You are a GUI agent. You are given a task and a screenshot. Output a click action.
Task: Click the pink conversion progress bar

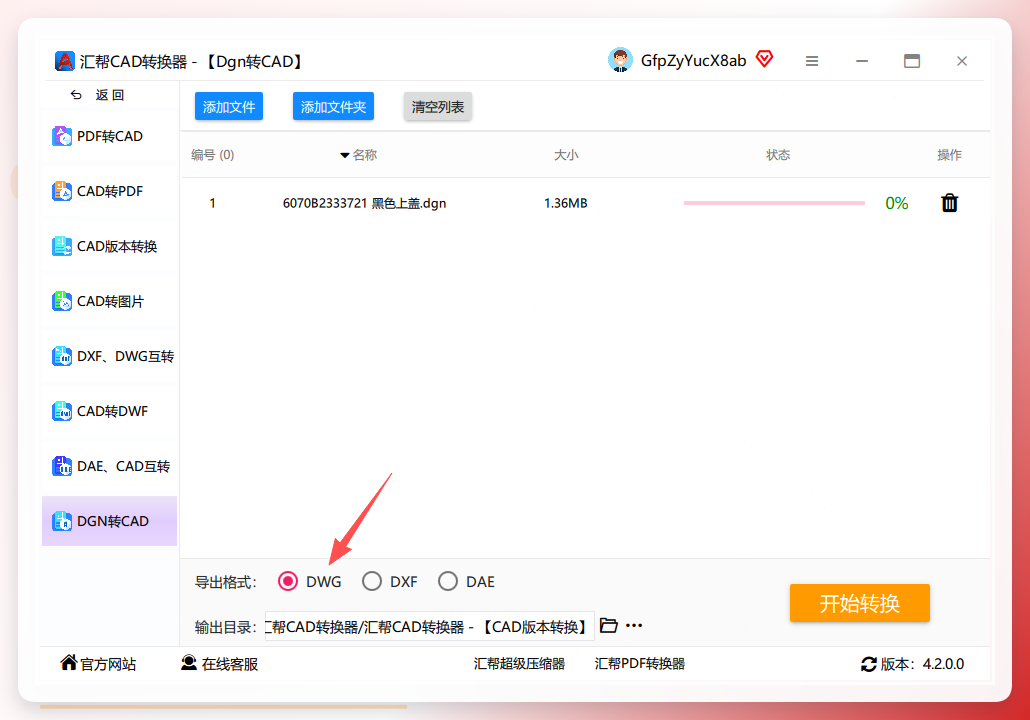774,203
